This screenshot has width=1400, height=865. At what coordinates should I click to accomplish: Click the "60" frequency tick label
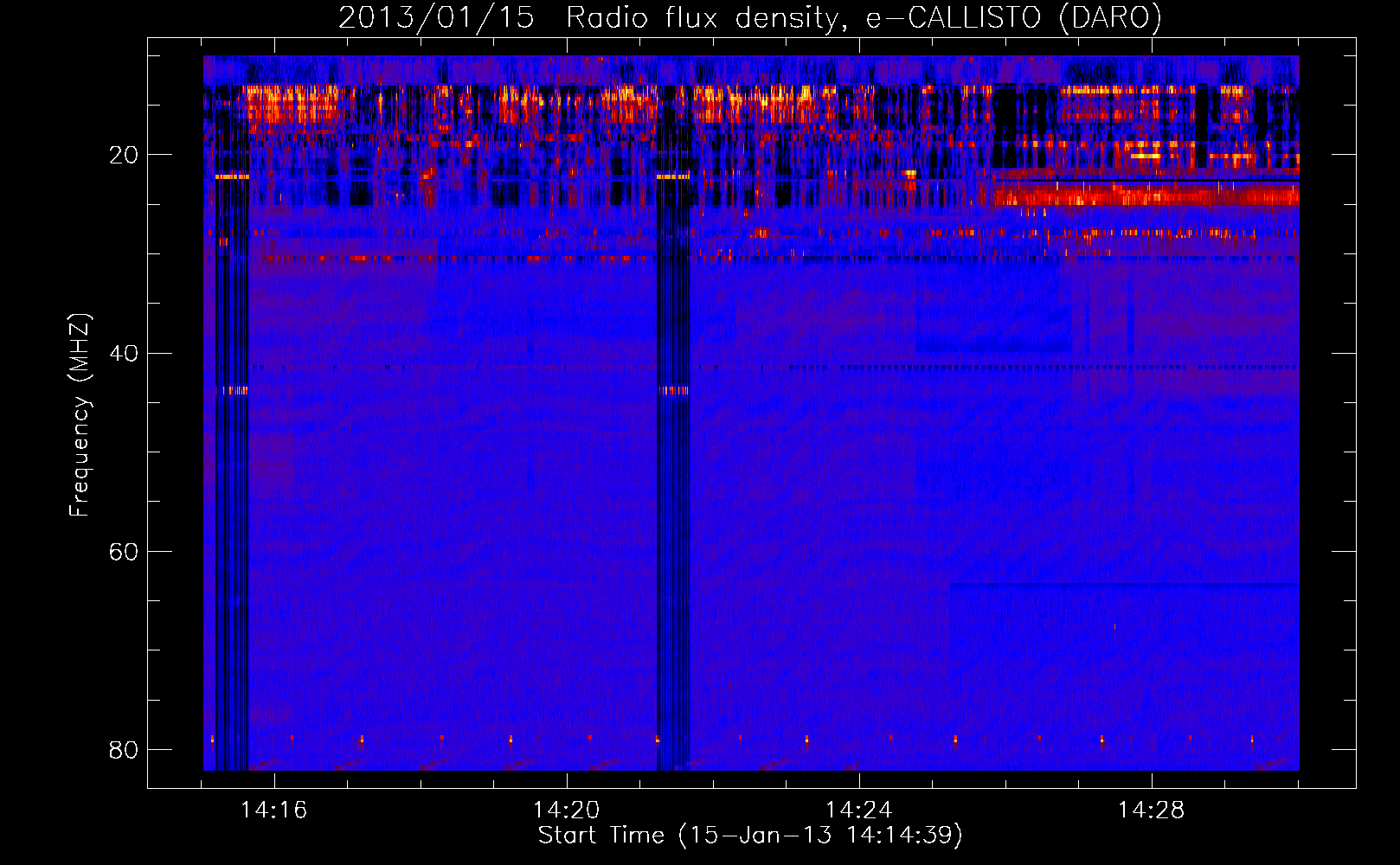click(124, 552)
